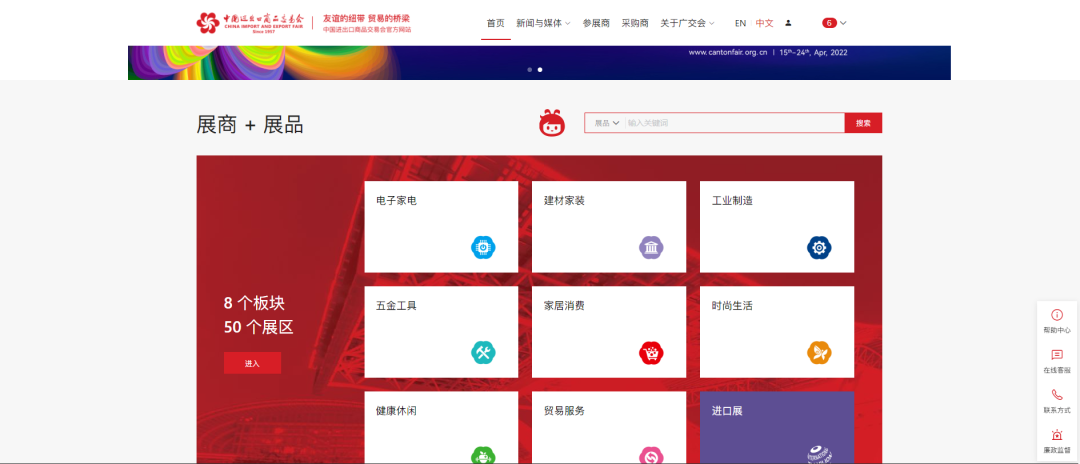The image size is (1080, 464).
Task: Click the 五金工具 tools icon
Action: [483, 352]
